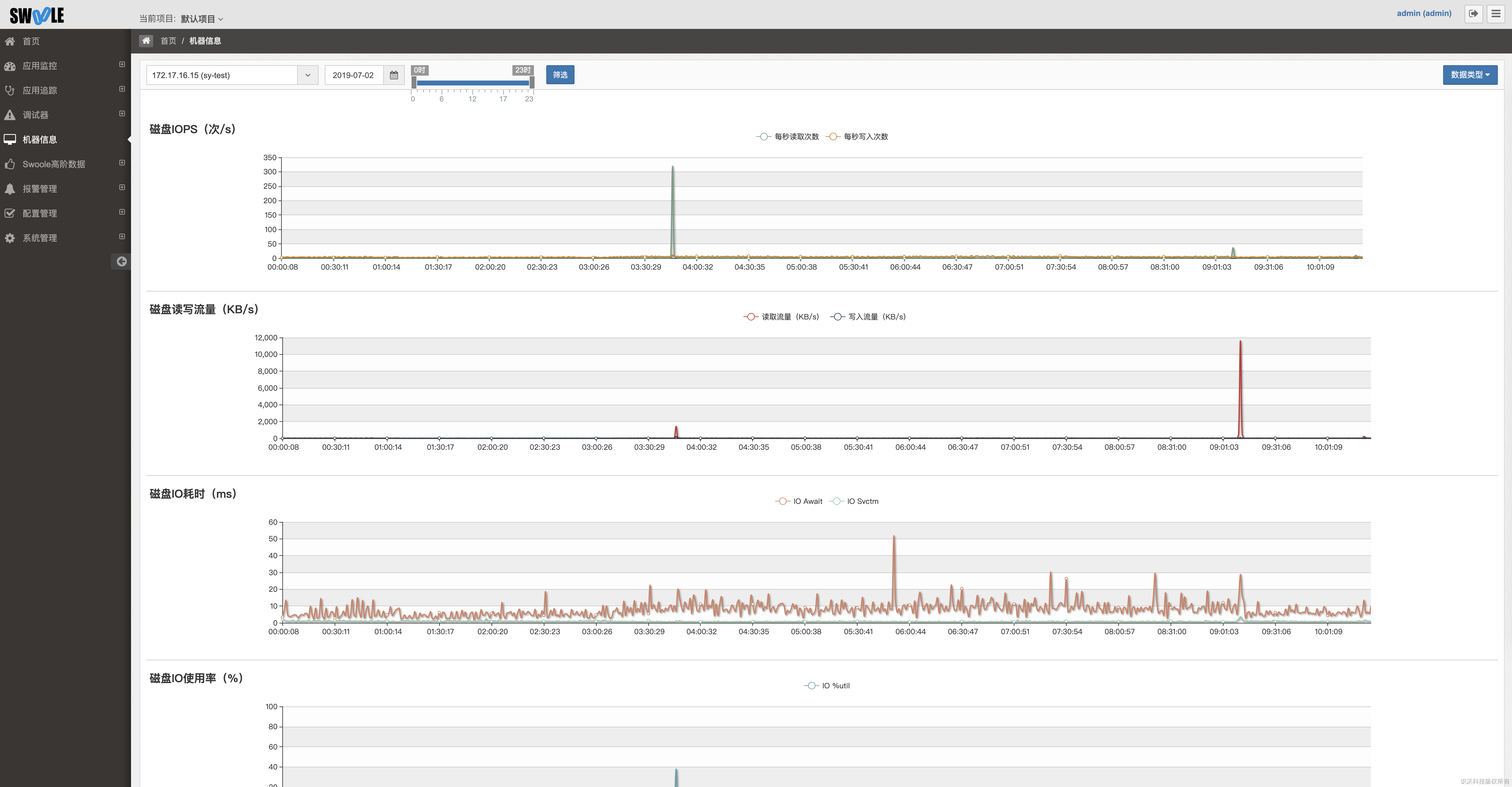Image resolution: width=1512 pixels, height=787 pixels.
Task: Toggle the IO Await legend series
Action: tap(798, 501)
